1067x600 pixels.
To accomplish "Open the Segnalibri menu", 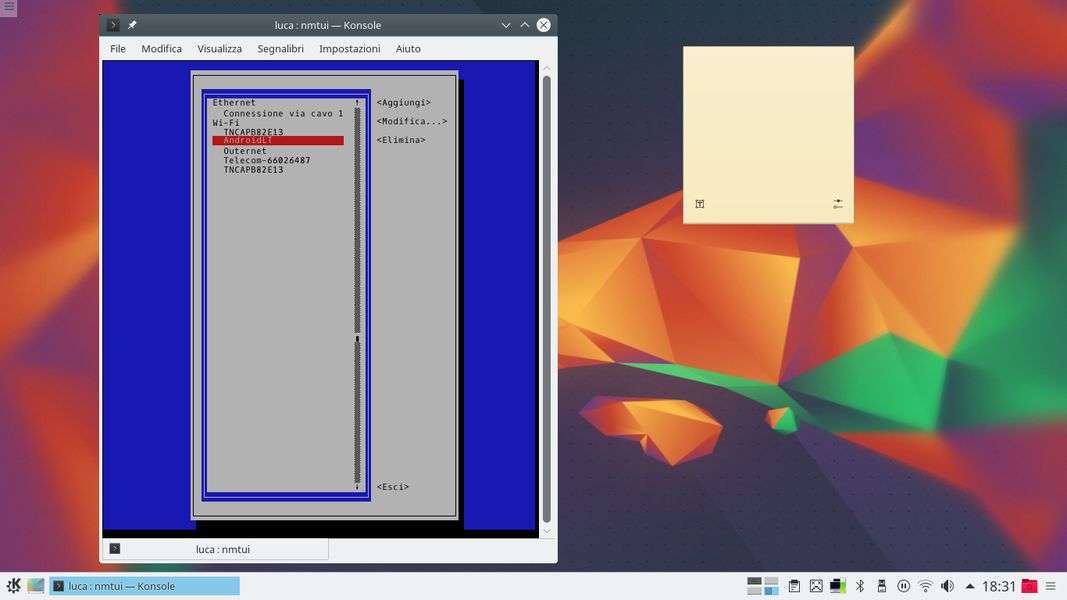I will pos(280,49).
